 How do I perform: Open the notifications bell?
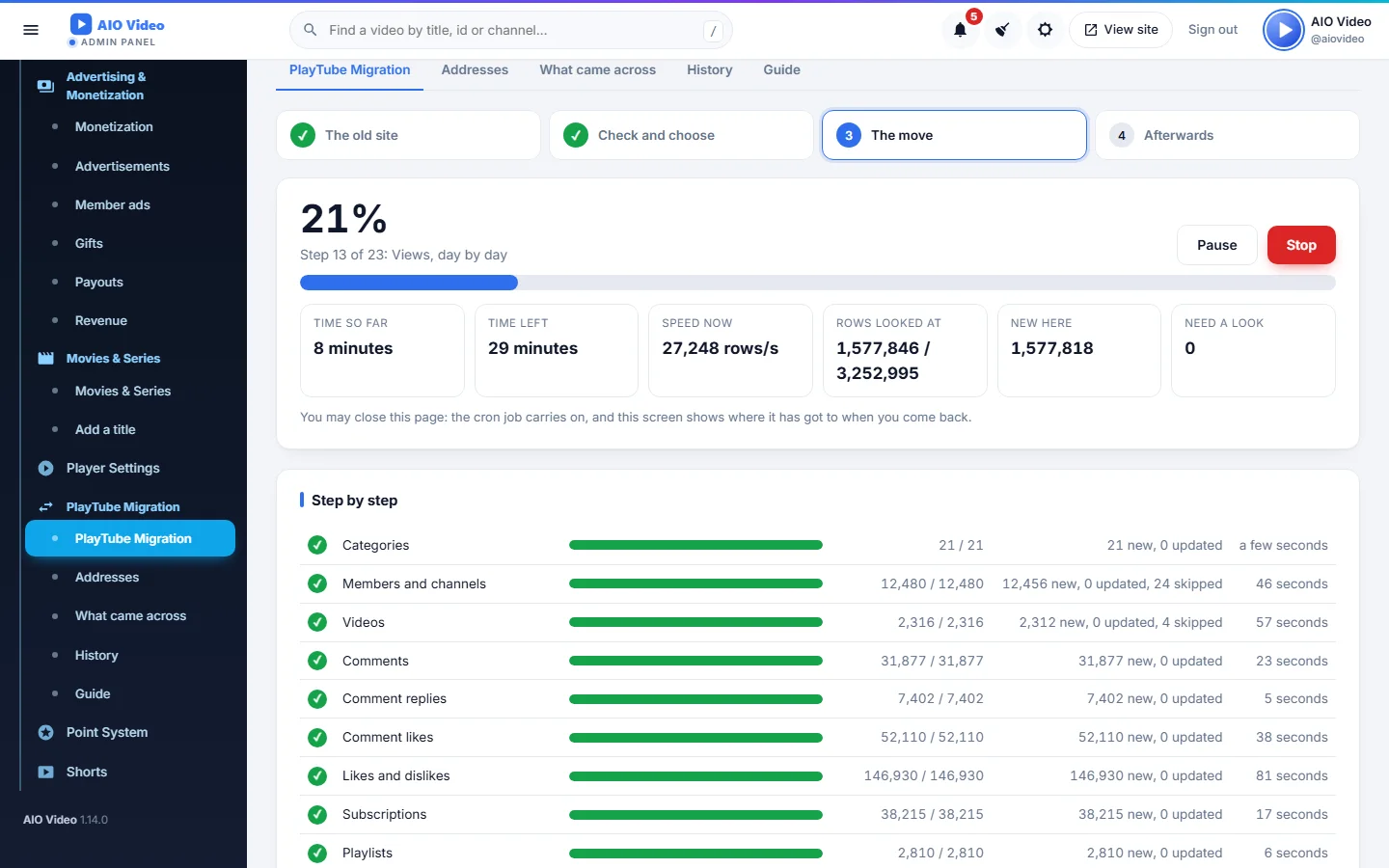(x=961, y=30)
